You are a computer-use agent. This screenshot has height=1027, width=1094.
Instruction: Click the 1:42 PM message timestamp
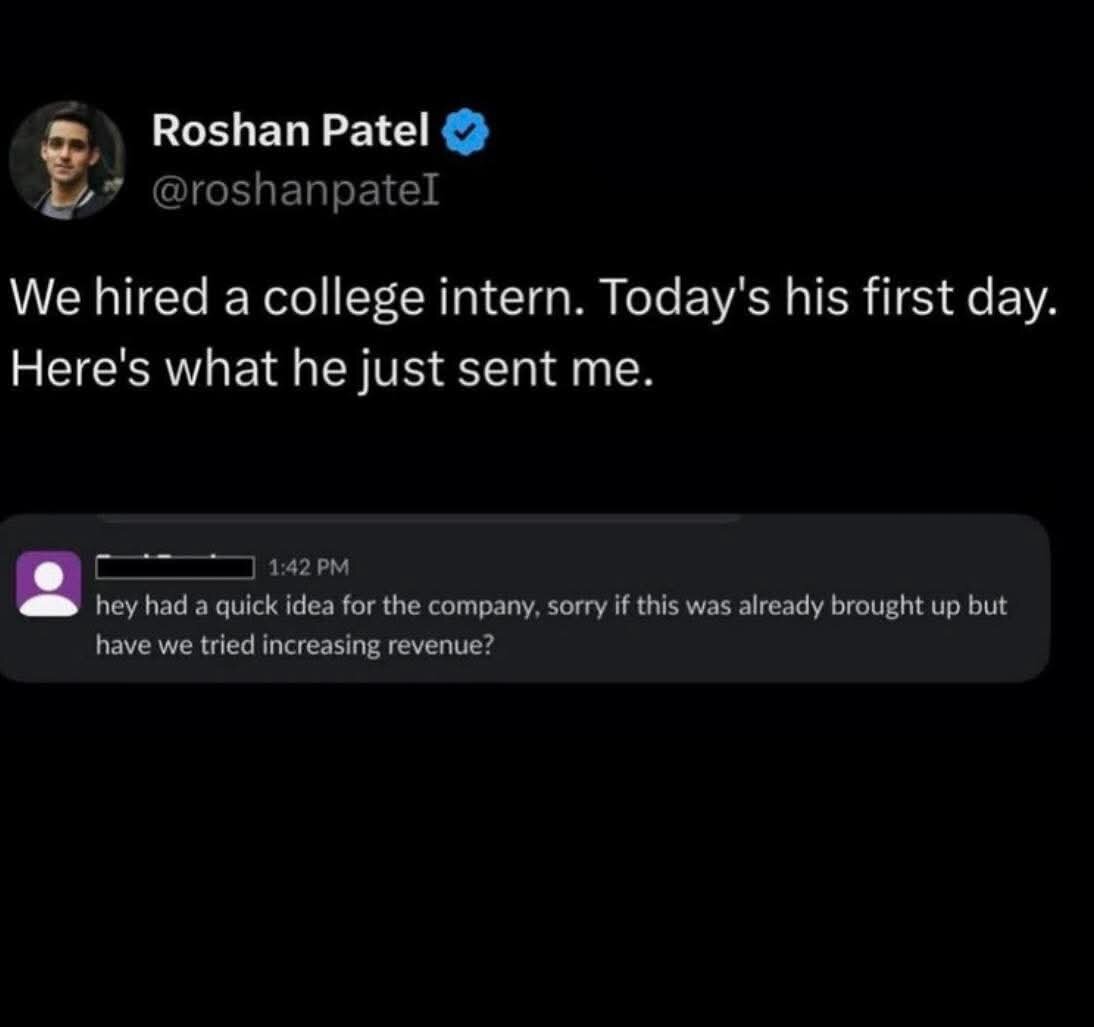[309, 568]
